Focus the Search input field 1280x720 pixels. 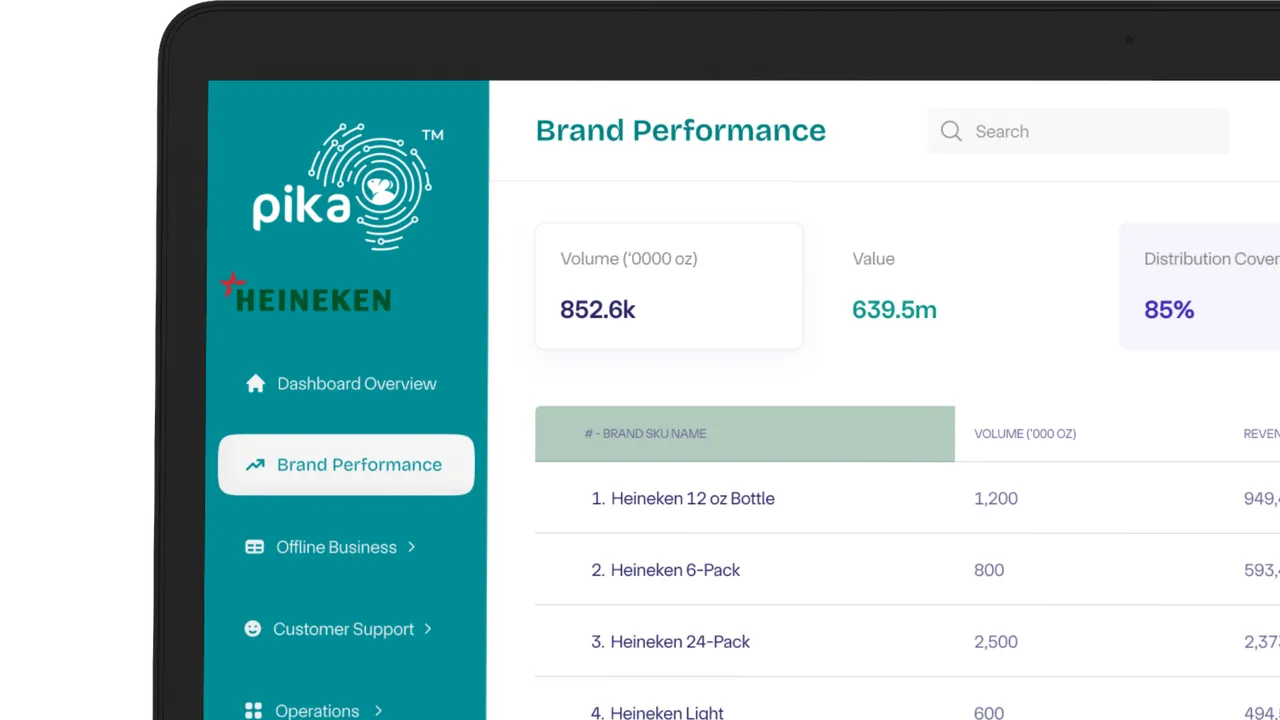click(1078, 131)
